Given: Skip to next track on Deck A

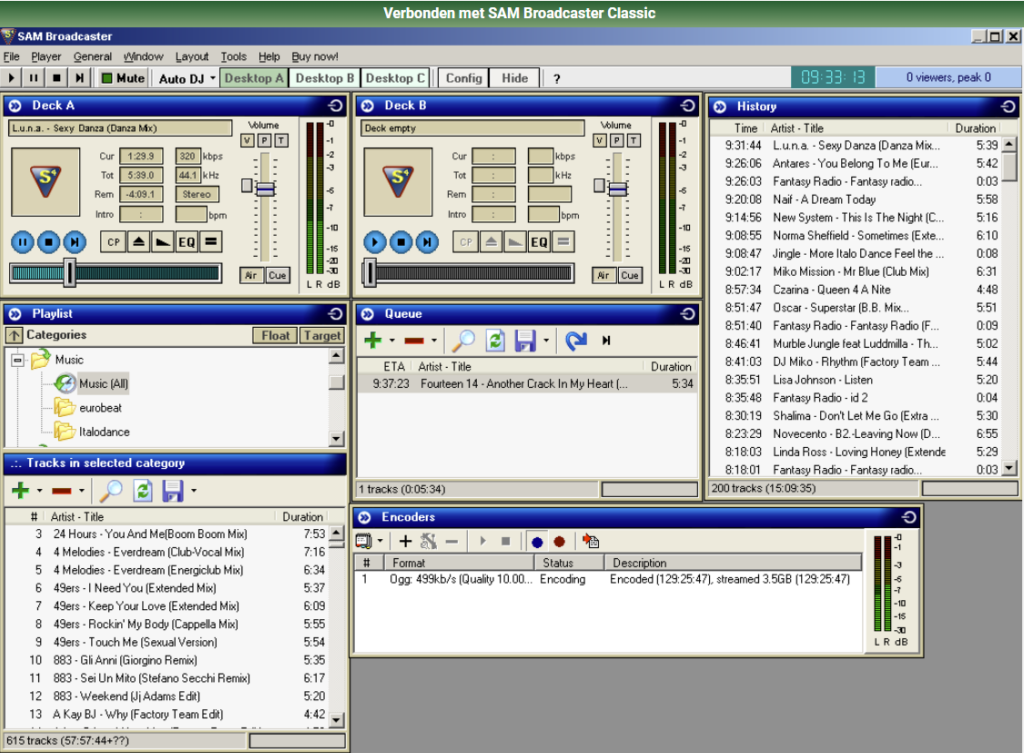Looking at the screenshot, I should [74, 242].
